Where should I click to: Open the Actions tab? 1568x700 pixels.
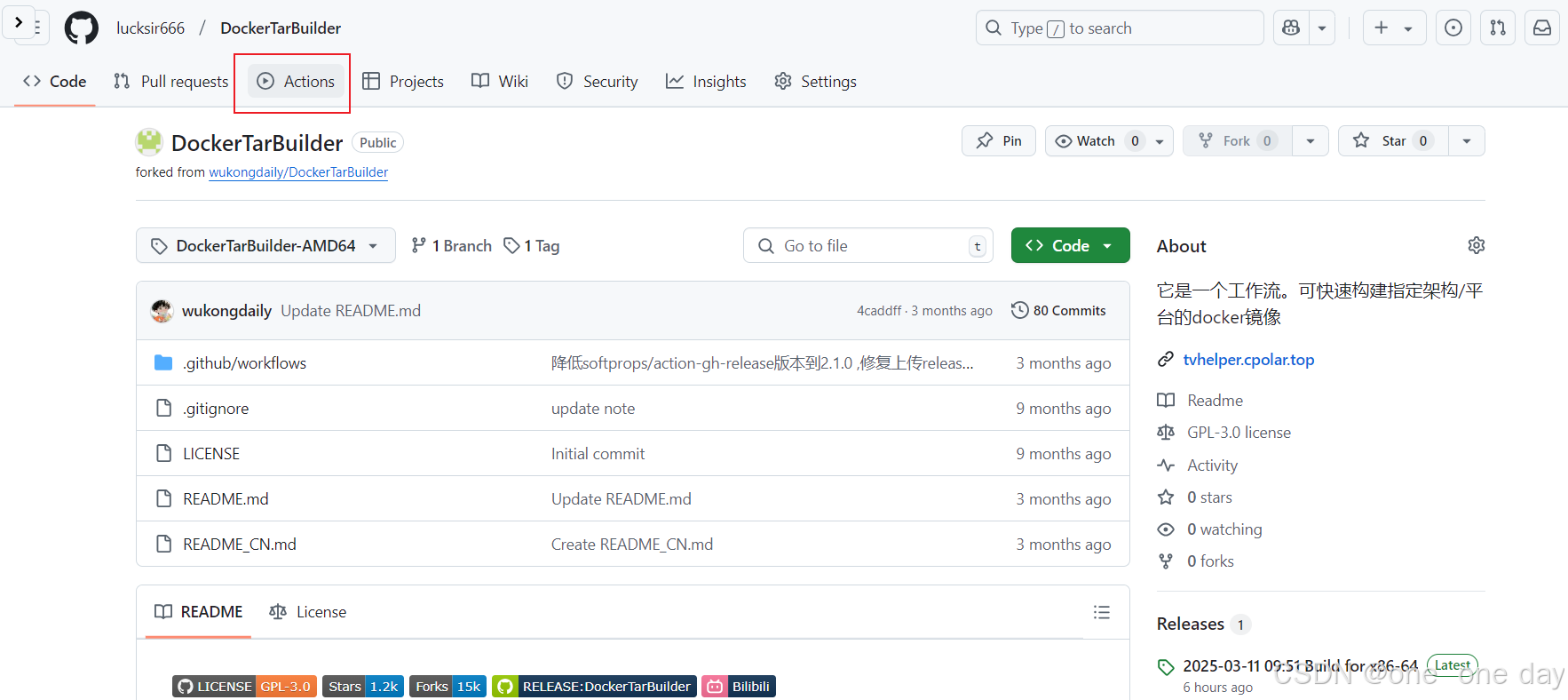tap(297, 81)
